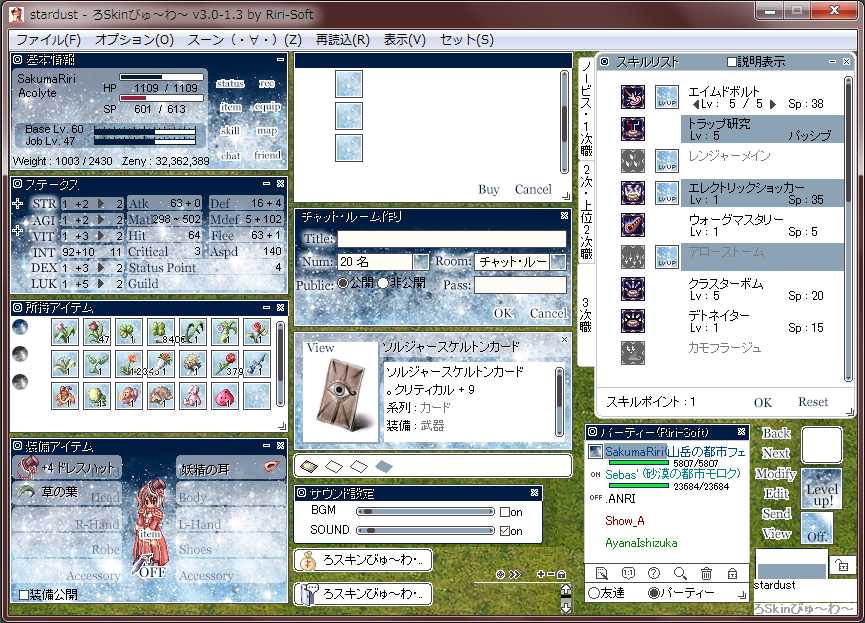Select the ウォーグマスタリー skill icon
This screenshot has width=865, height=623.
tap(632, 225)
